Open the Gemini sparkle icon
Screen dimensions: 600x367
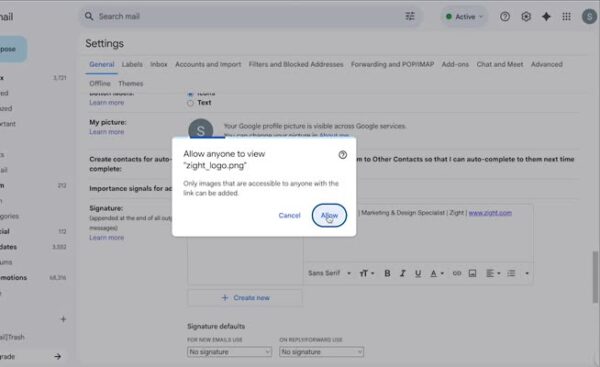pyautogui.click(x=546, y=16)
